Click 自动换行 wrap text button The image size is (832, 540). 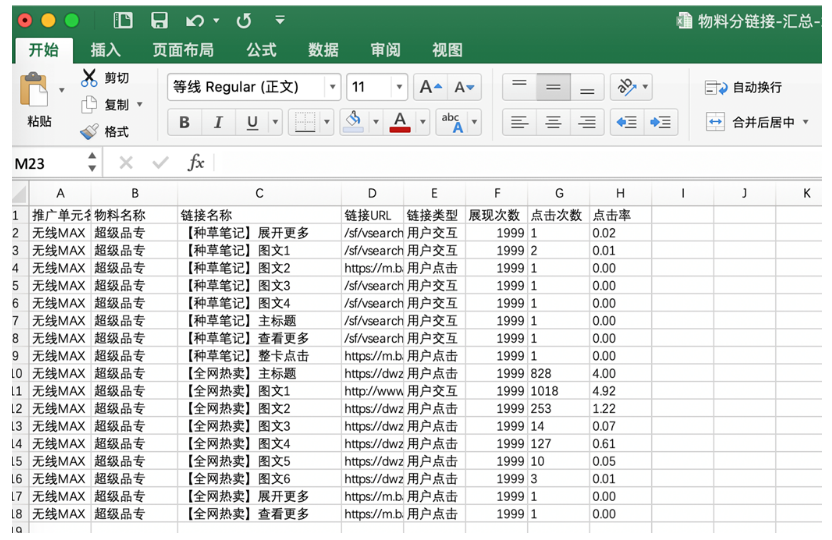743,88
